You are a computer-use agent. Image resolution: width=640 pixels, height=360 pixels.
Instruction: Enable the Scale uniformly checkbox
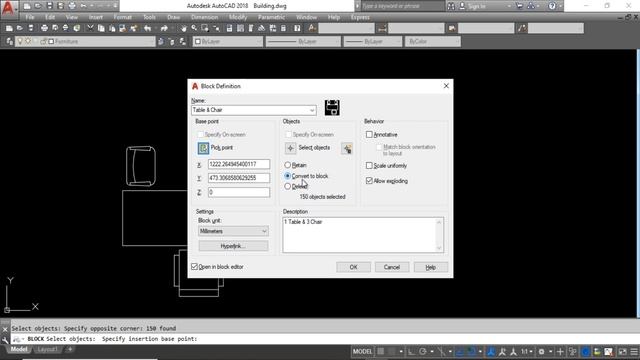click(369, 165)
